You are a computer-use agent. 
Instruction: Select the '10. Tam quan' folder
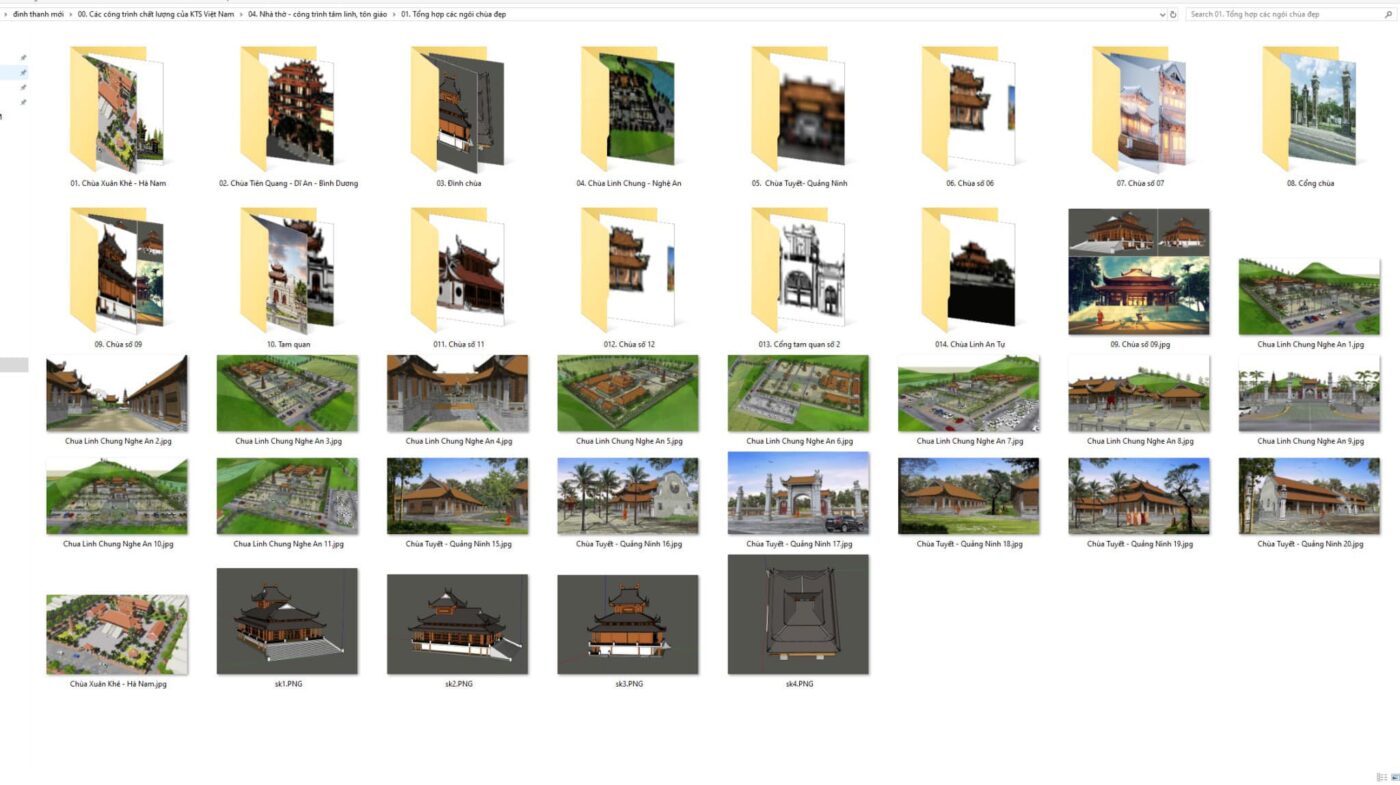(x=287, y=270)
